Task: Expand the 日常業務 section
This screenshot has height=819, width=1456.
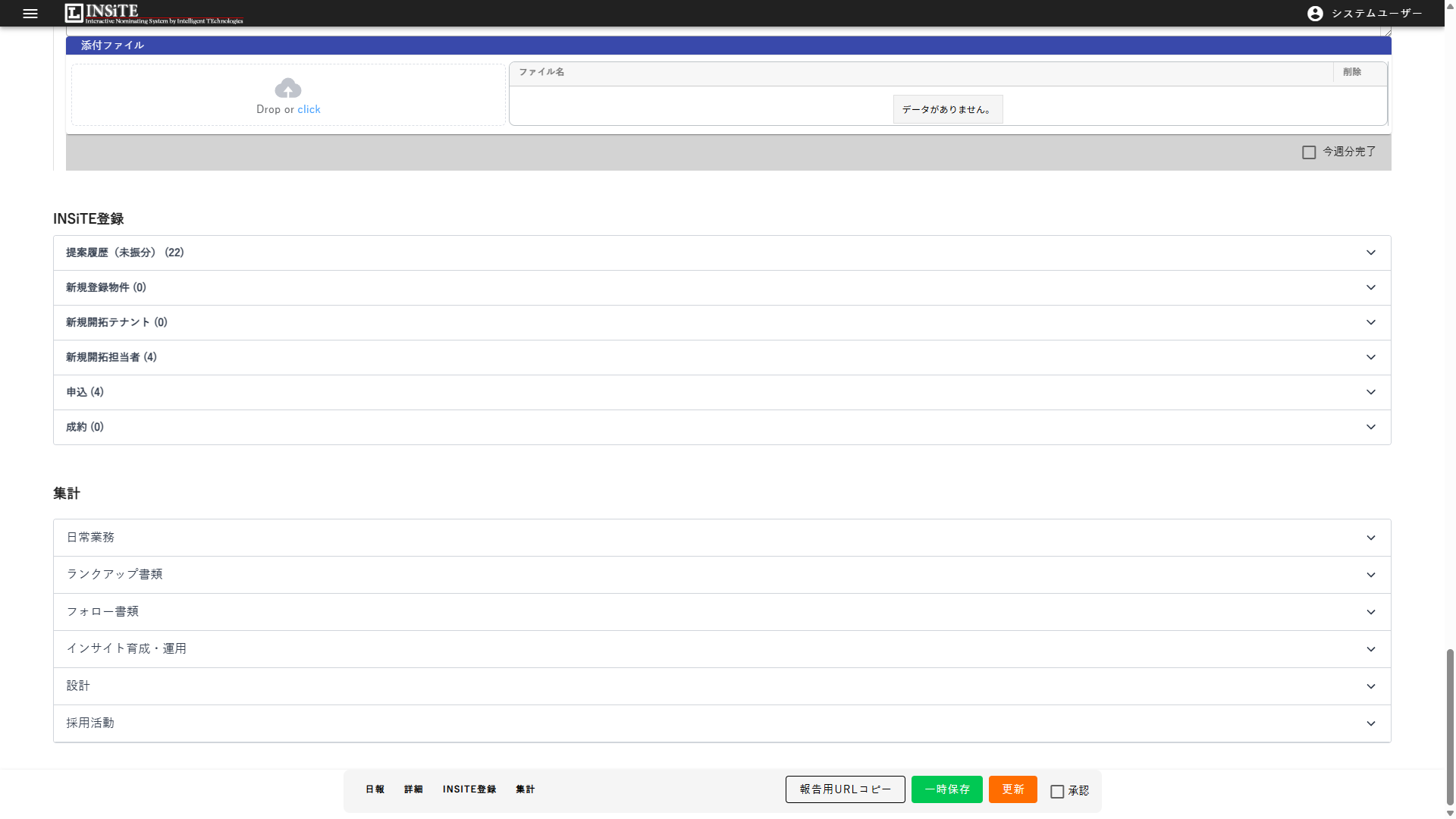Action: (722, 538)
